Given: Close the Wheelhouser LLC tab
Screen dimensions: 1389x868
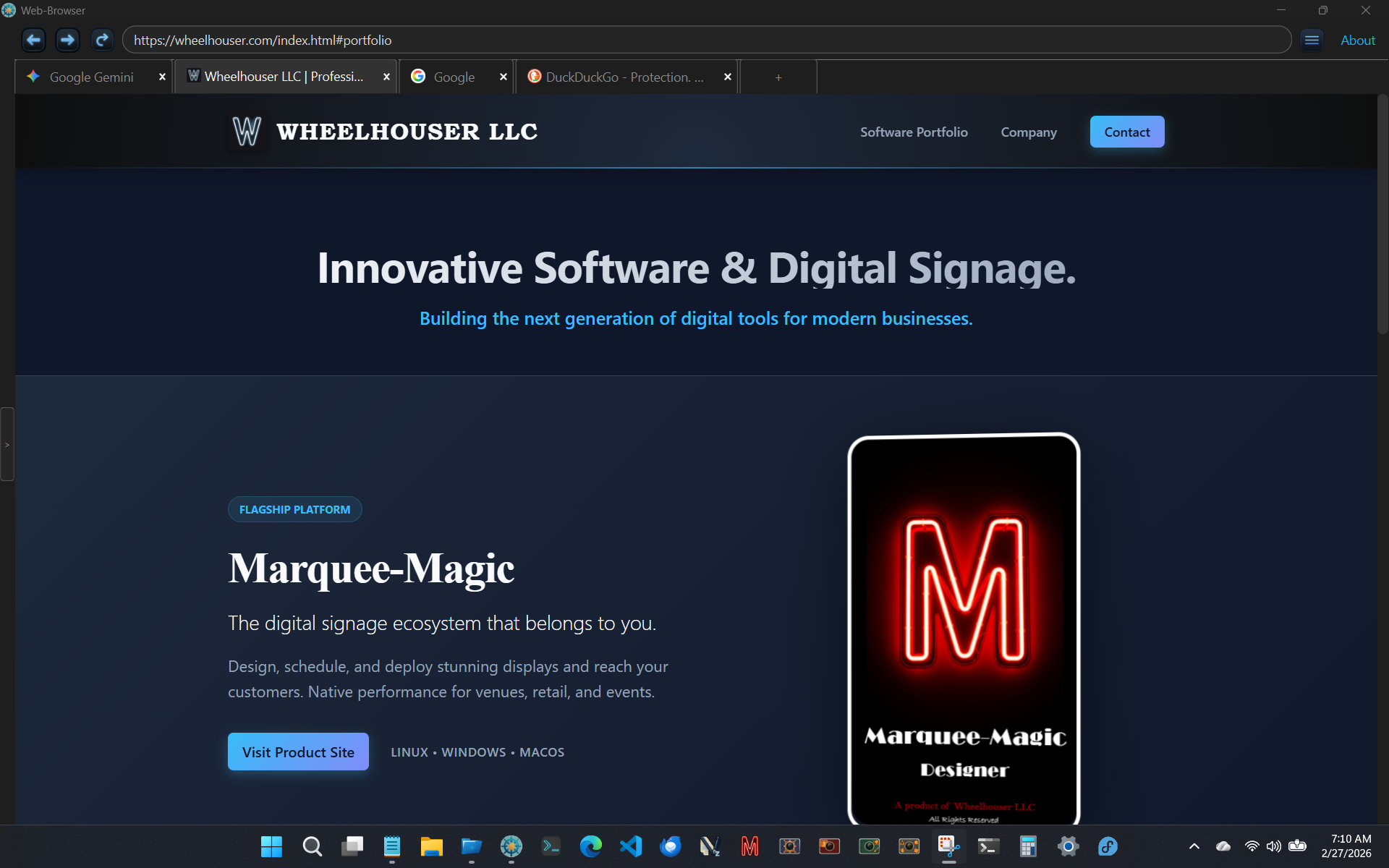Looking at the screenshot, I should pyautogui.click(x=386, y=77).
